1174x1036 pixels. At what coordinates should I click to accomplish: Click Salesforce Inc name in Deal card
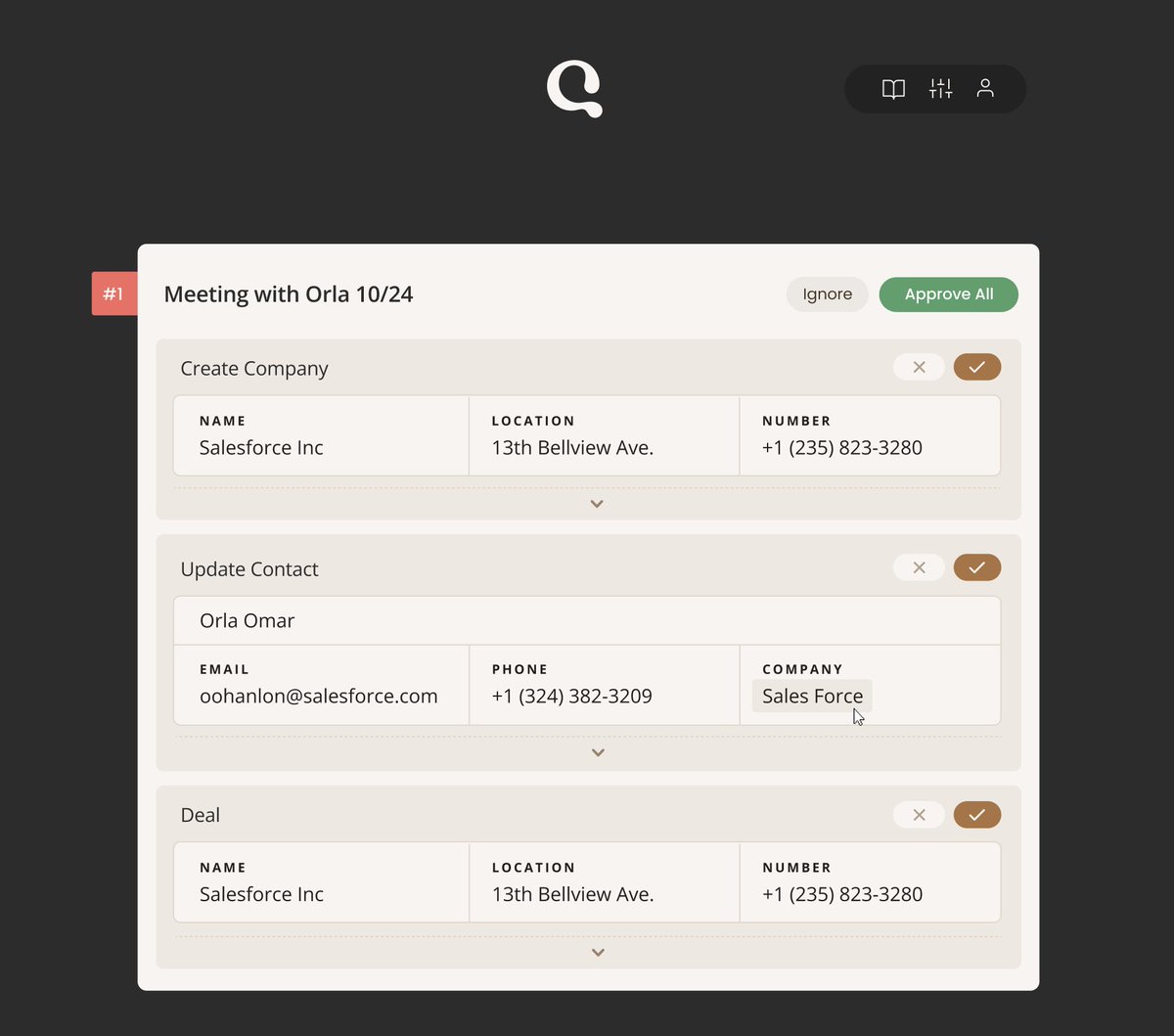point(261,894)
